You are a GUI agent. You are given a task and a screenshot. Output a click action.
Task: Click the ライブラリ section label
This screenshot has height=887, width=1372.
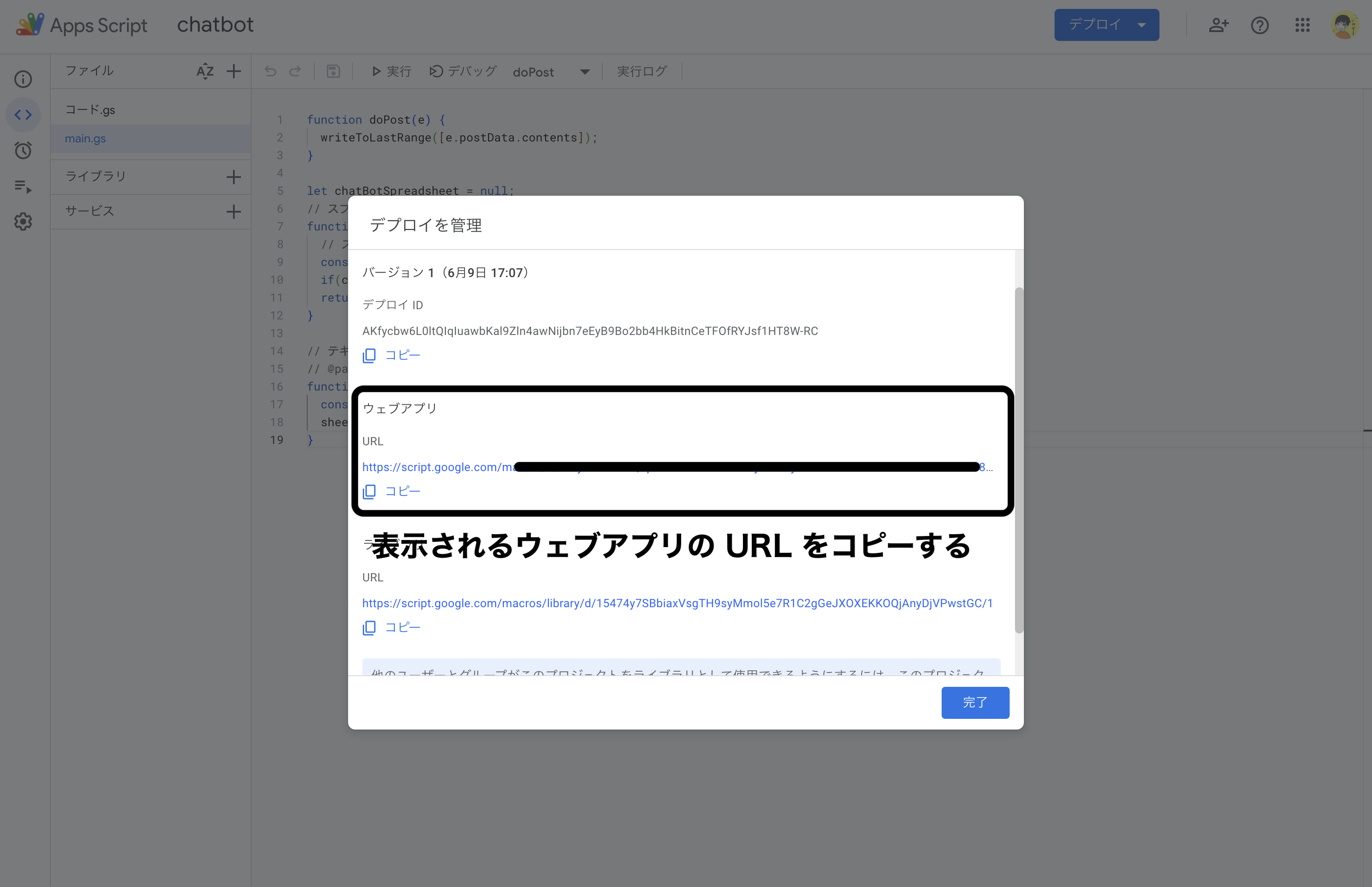coord(96,176)
